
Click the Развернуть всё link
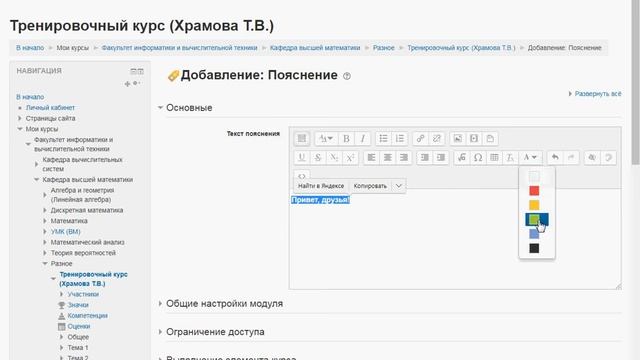pos(598,94)
